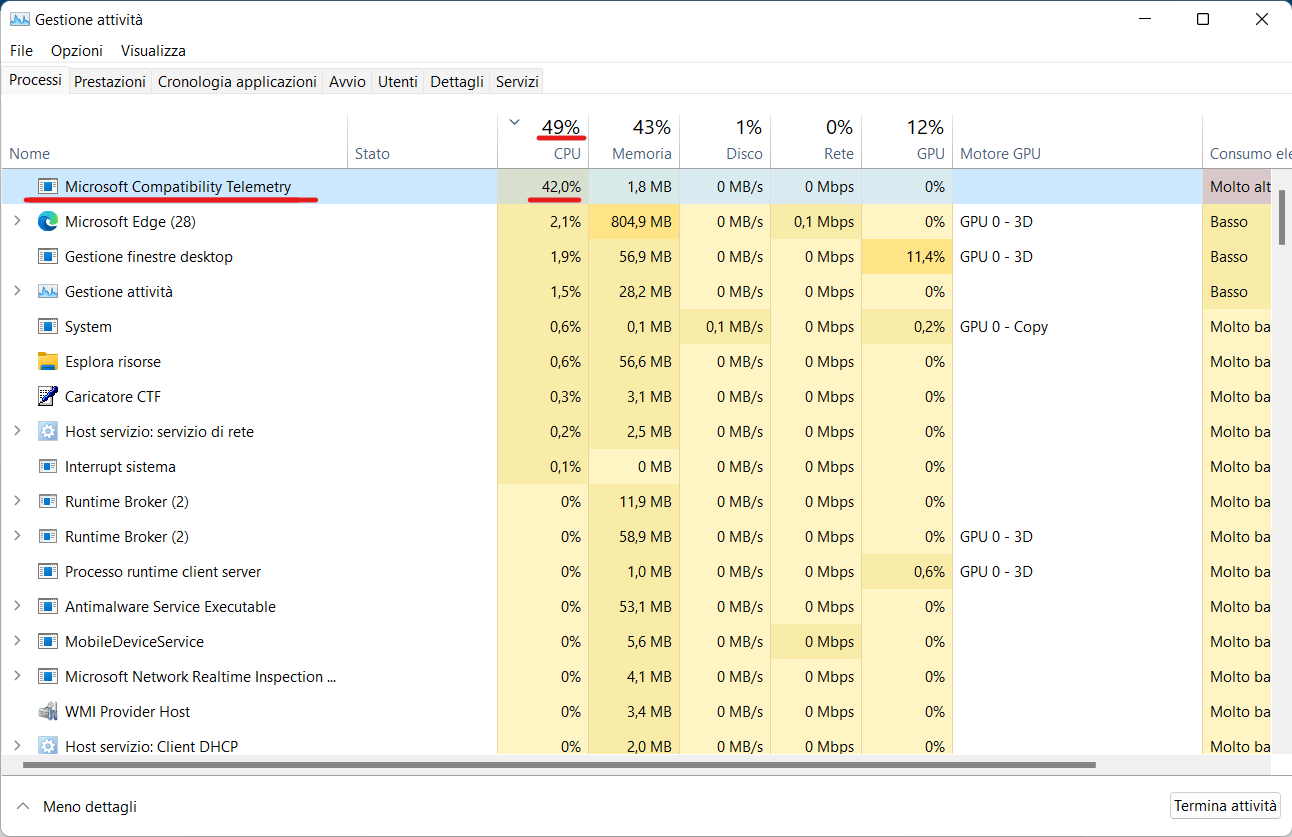The height and width of the screenshot is (837, 1292).
Task: Click the Gestione finestre desktop process icon
Action: (47, 256)
